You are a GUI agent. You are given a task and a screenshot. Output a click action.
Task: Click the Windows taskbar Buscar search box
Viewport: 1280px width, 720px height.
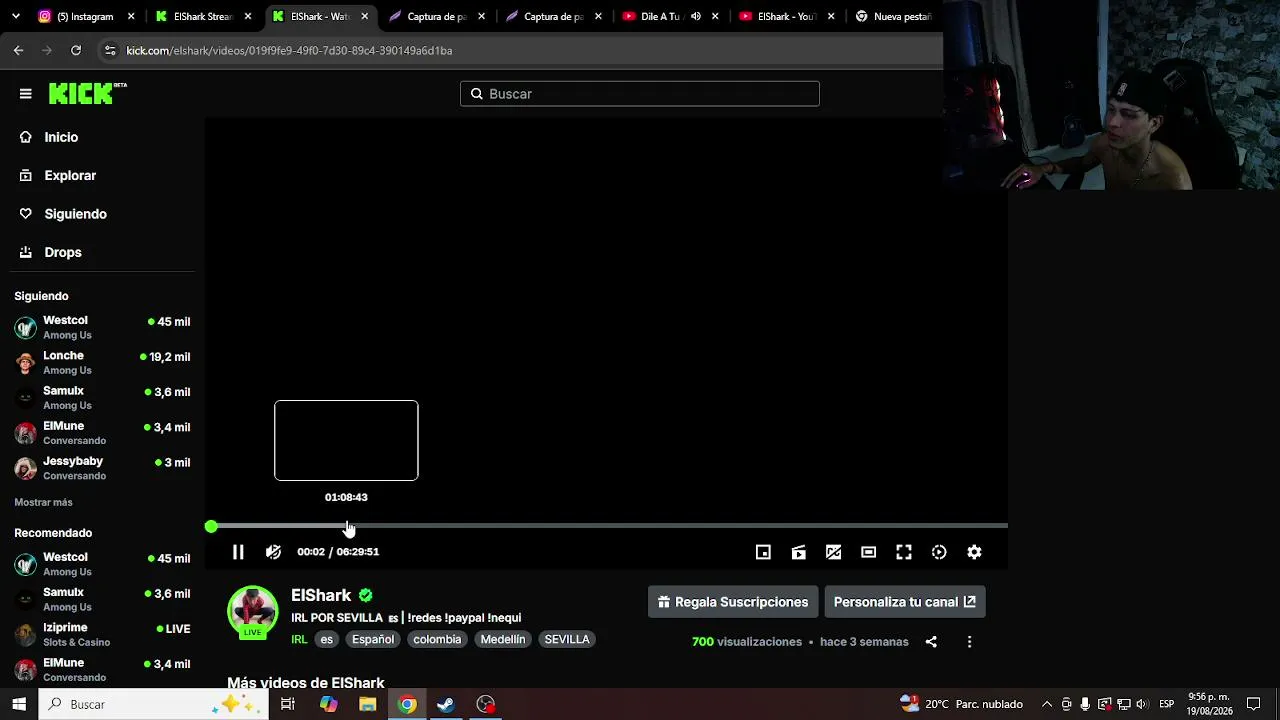[154, 704]
